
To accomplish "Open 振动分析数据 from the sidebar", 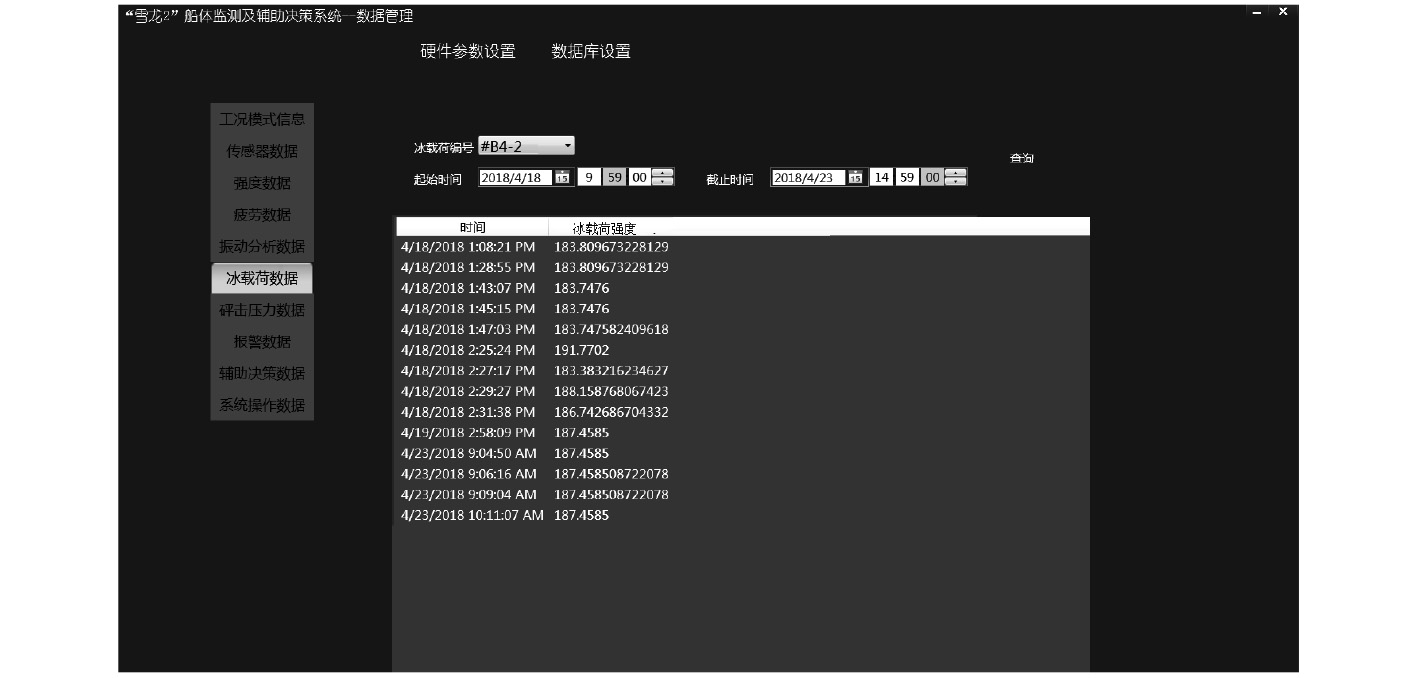I will click(x=262, y=247).
